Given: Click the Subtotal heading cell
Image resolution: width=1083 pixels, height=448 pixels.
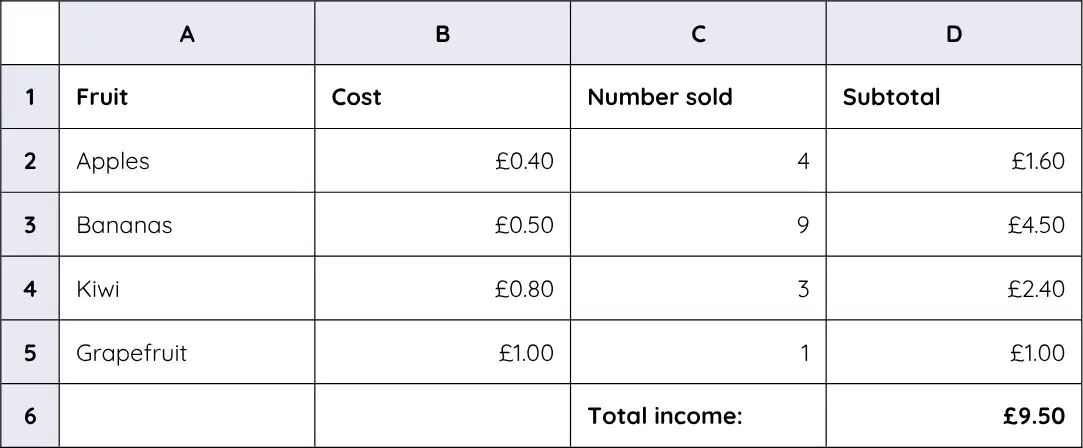Looking at the screenshot, I should coord(954,97).
